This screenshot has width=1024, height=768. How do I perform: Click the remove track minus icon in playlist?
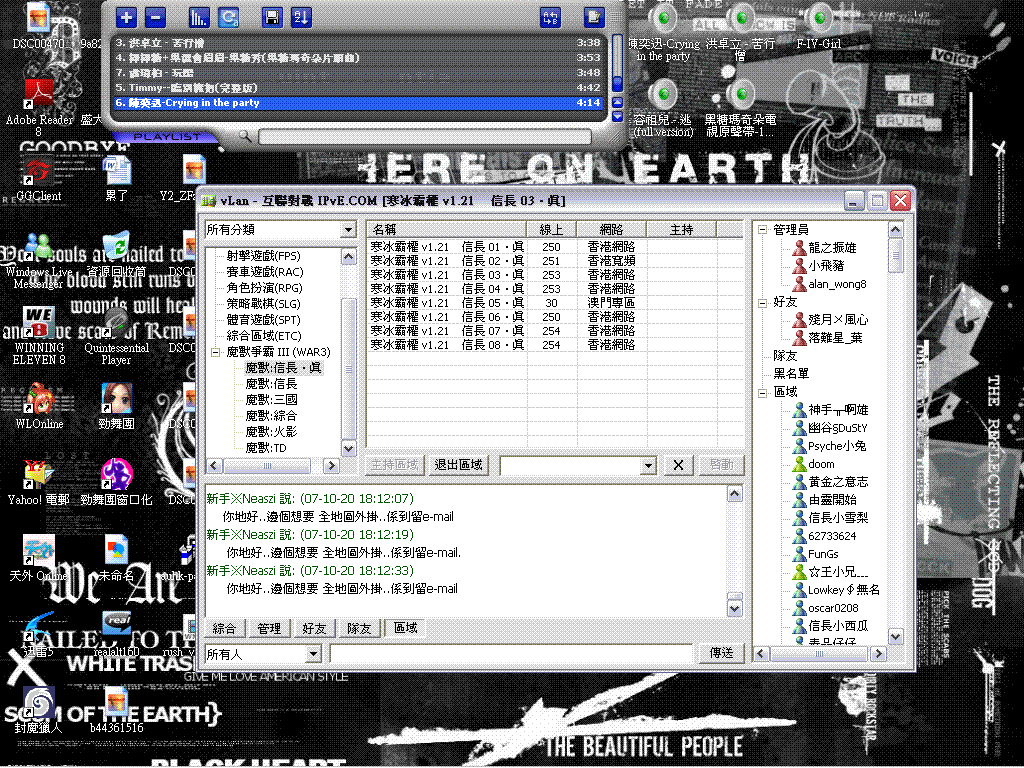click(155, 17)
